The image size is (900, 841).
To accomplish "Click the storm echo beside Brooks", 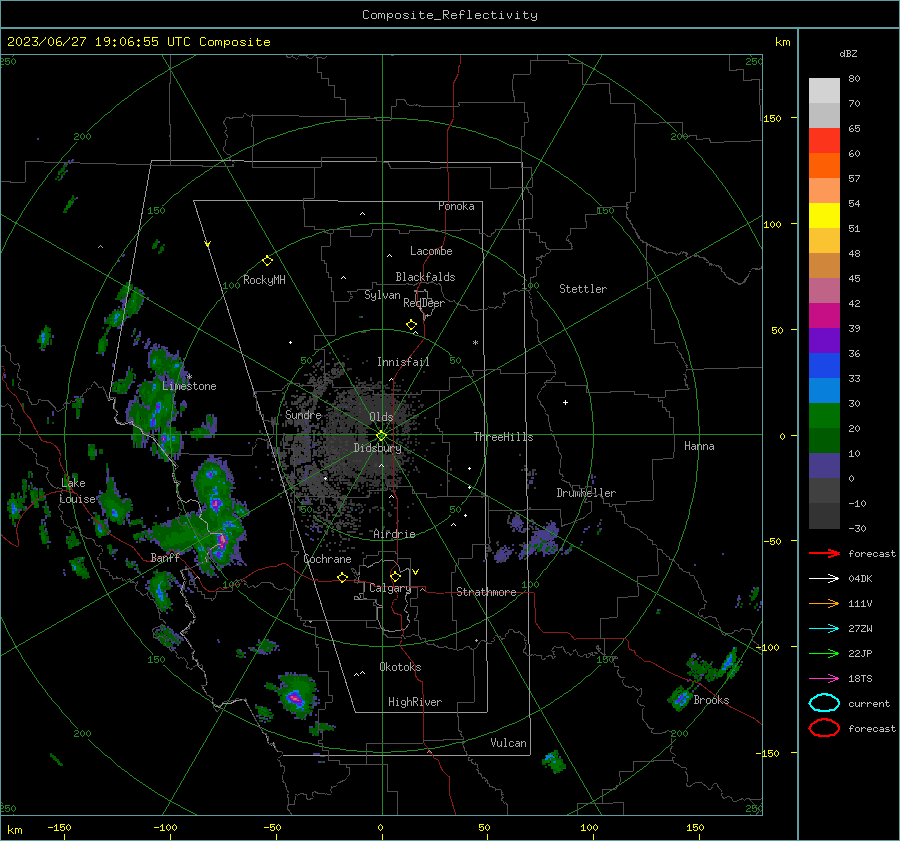I will (681, 699).
